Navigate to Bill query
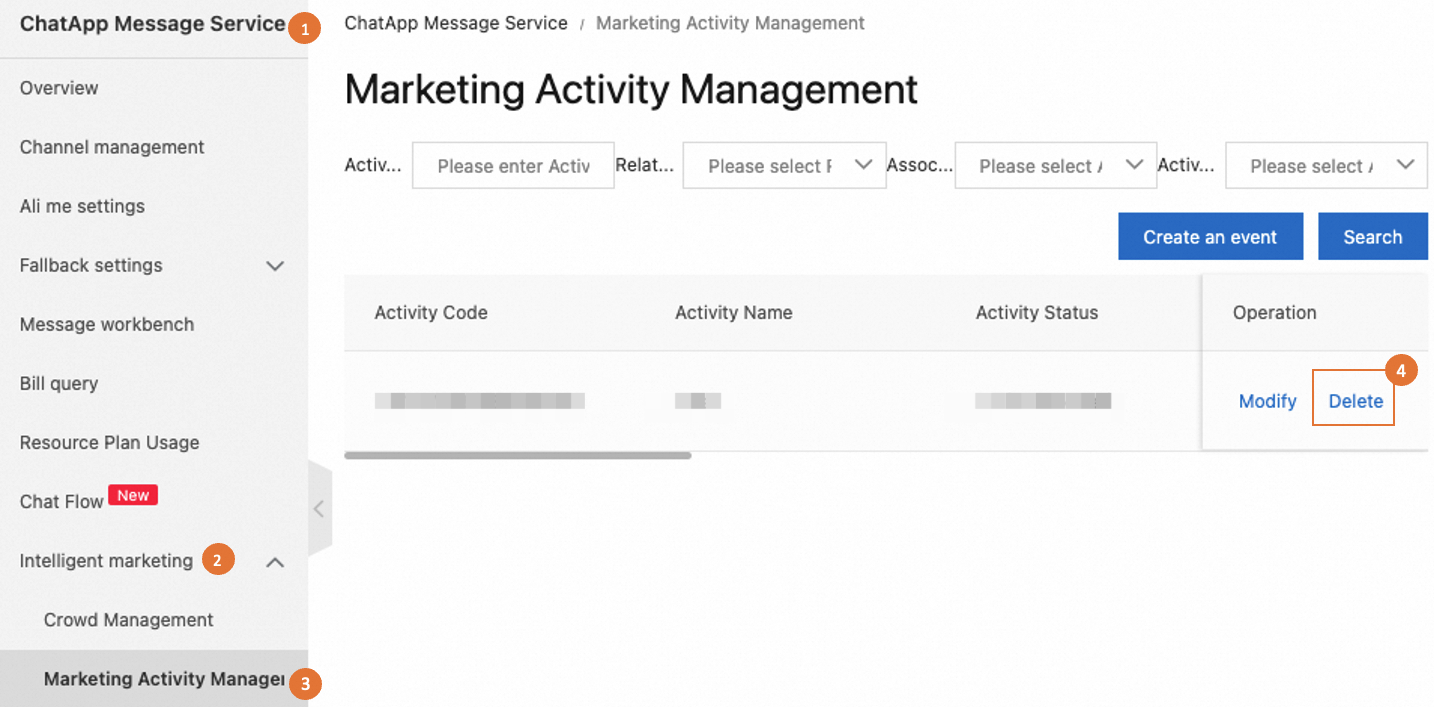This screenshot has height=707, width=1434. point(59,383)
